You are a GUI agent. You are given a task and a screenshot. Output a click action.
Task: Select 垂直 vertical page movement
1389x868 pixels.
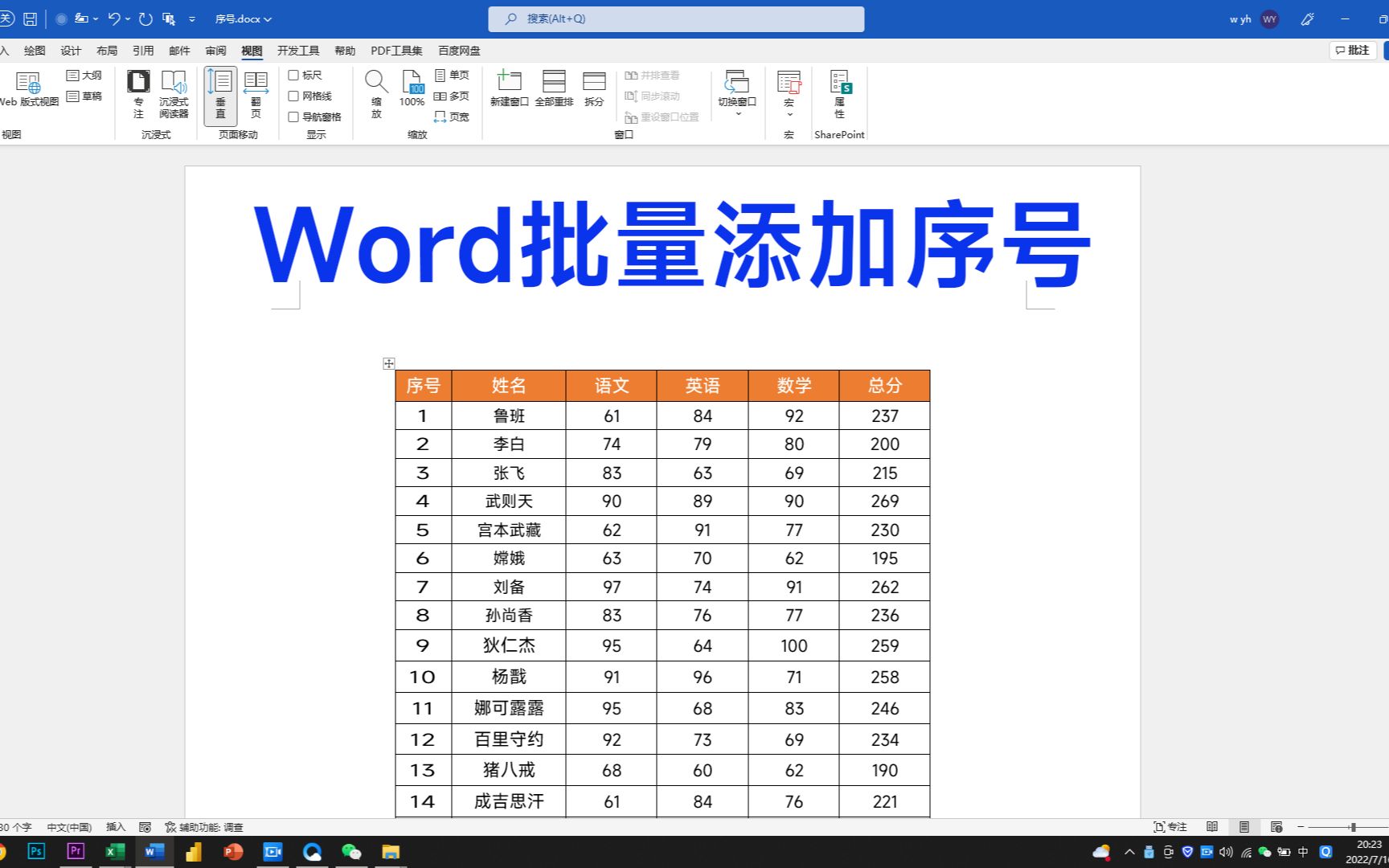[x=220, y=95]
